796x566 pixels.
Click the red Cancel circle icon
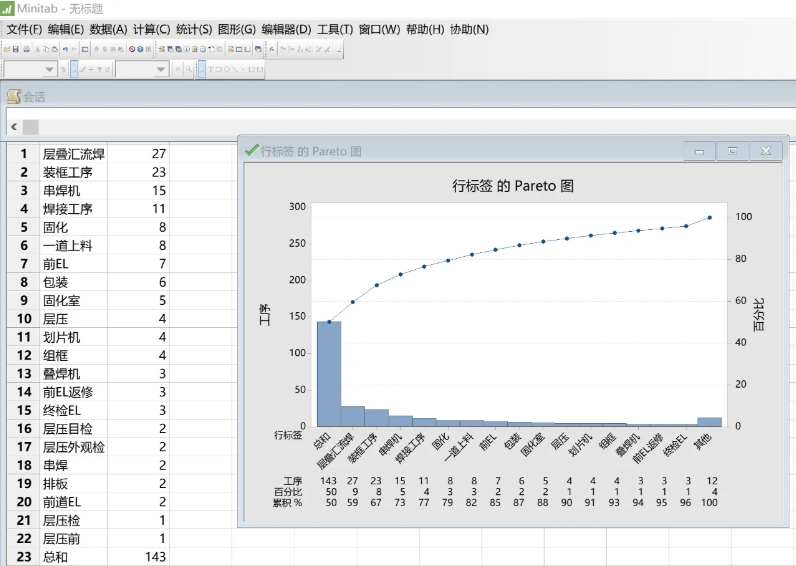[x=132, y=49]
